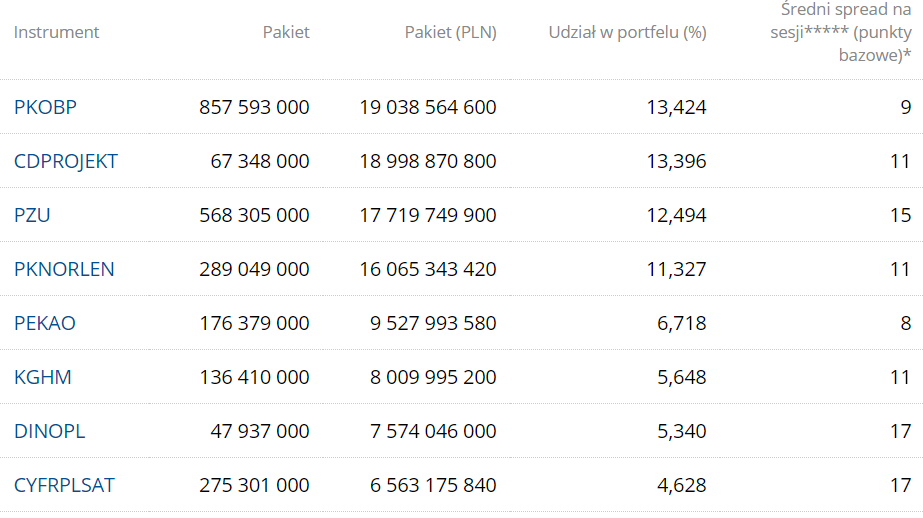This screenshot has height=518, width=923.
Task: Click the Udział w portfelu (%) header
Action: tap(627, 32)
